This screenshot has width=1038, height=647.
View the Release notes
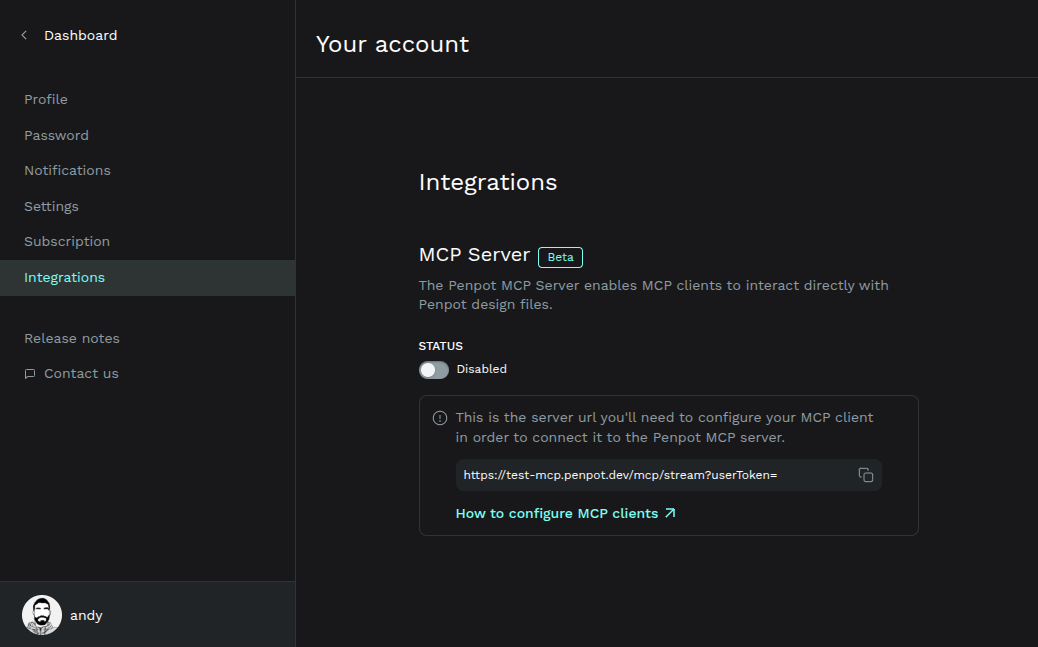click(71, 338)
